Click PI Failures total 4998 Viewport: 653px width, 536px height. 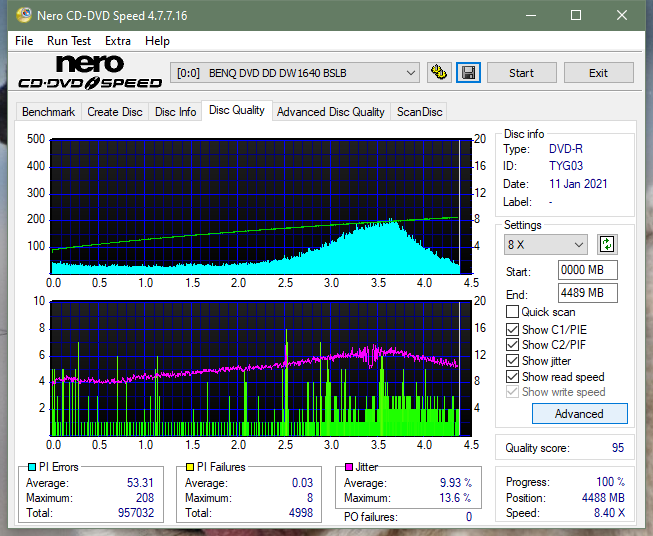click(301, 513)
